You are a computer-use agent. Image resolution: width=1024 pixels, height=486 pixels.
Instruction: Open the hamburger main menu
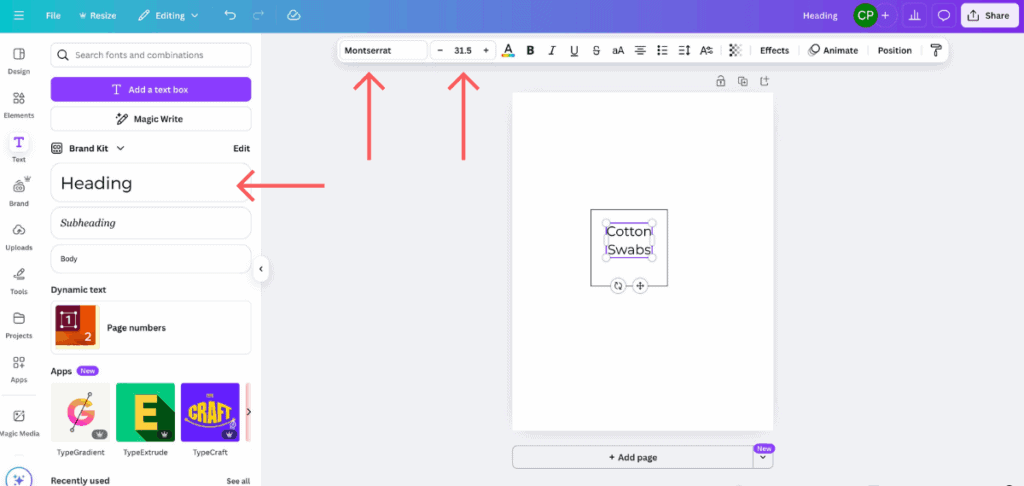point(19,16)
